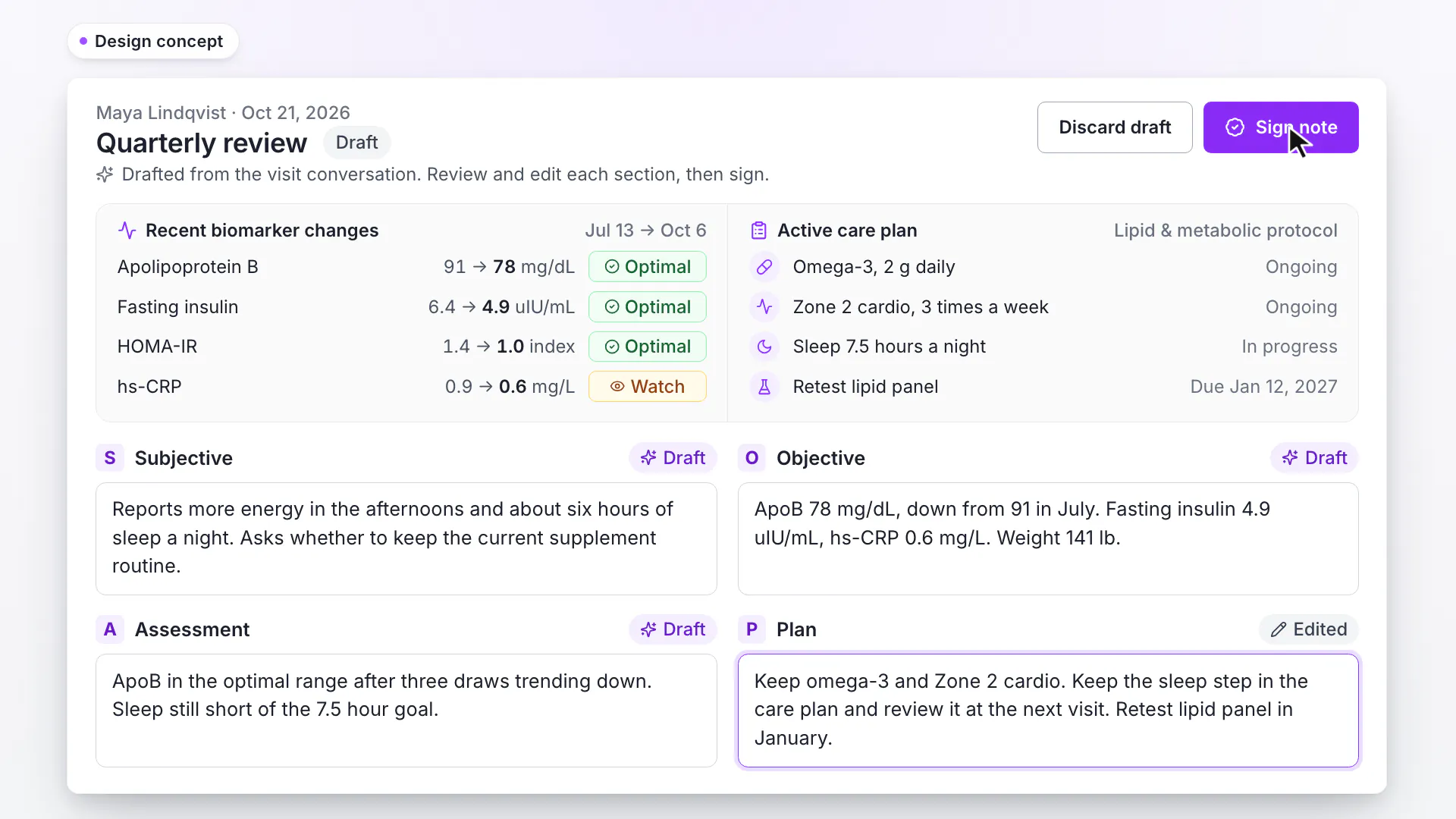1456x819 pixels.
Task: Click the sparkle icon before Drafted from the visit
Action: click(x=105, y=174)
